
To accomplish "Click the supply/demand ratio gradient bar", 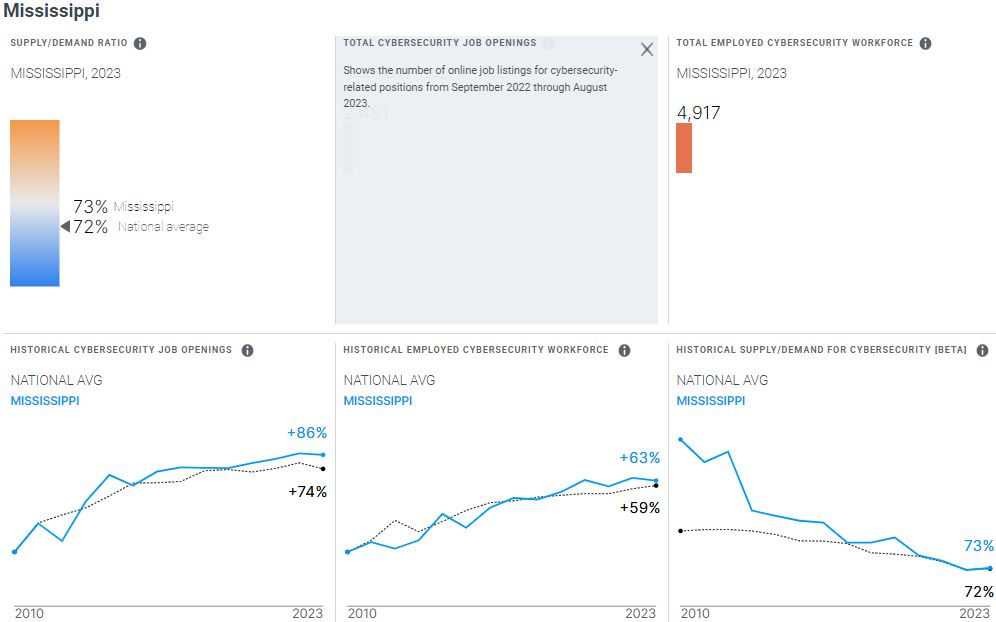I will coord(35,203).
